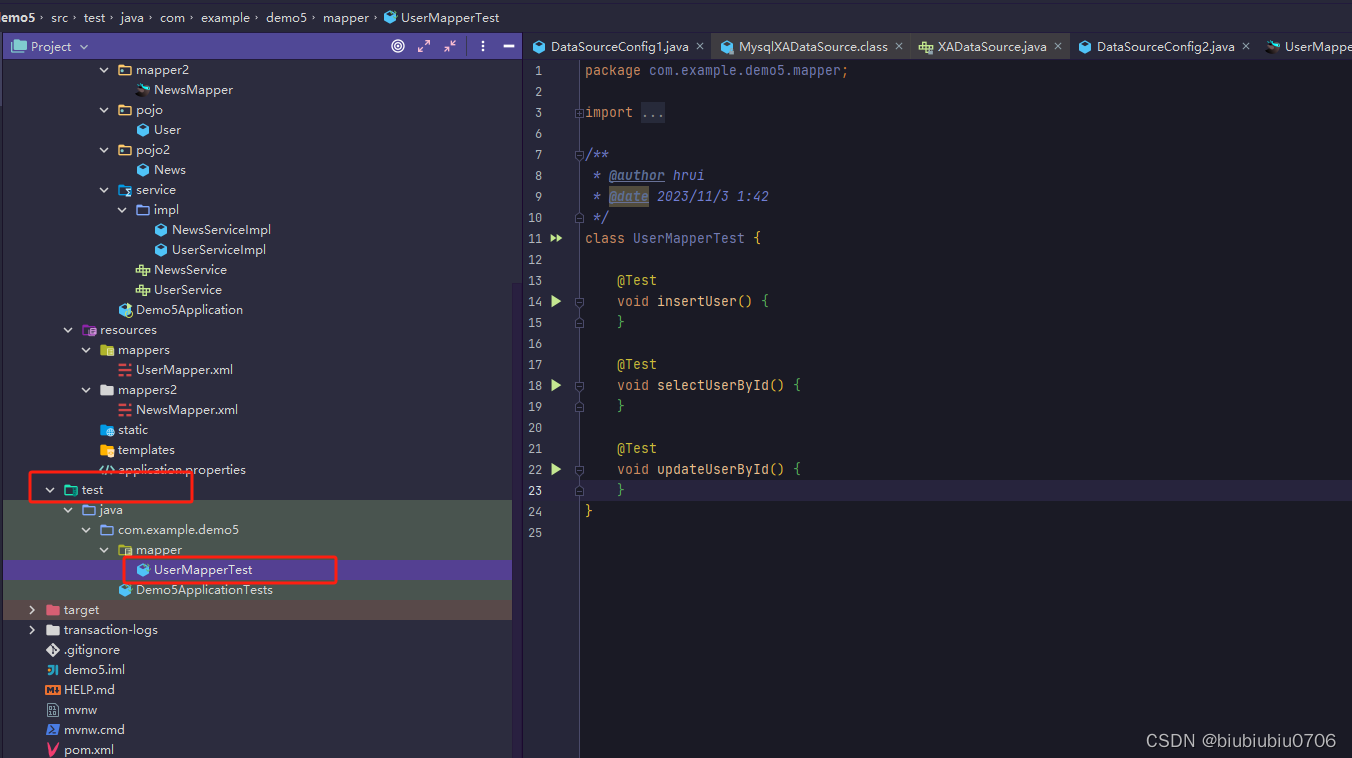The height and width of the screenshot is (758, 1352).
Task: Click the News class icon under pojo2
Action: 143,170
